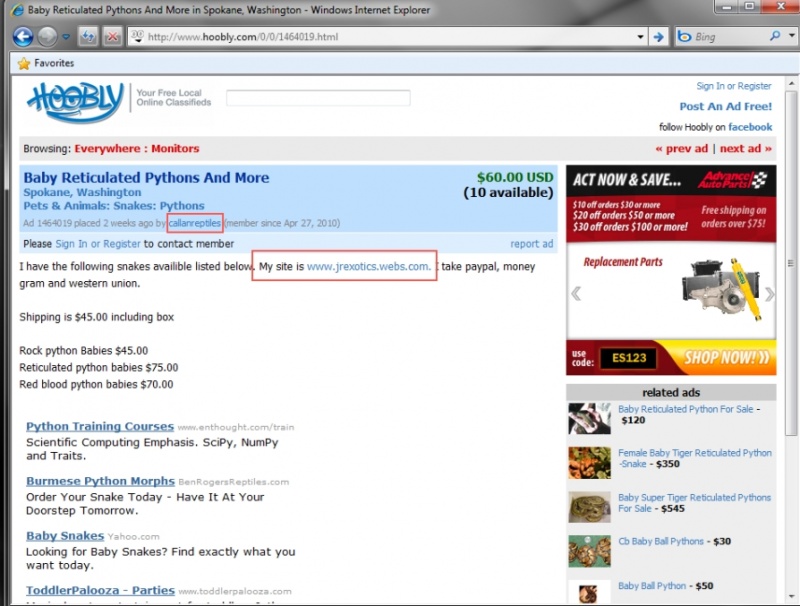Click the Refresh page icon

(x=88, y=37)
